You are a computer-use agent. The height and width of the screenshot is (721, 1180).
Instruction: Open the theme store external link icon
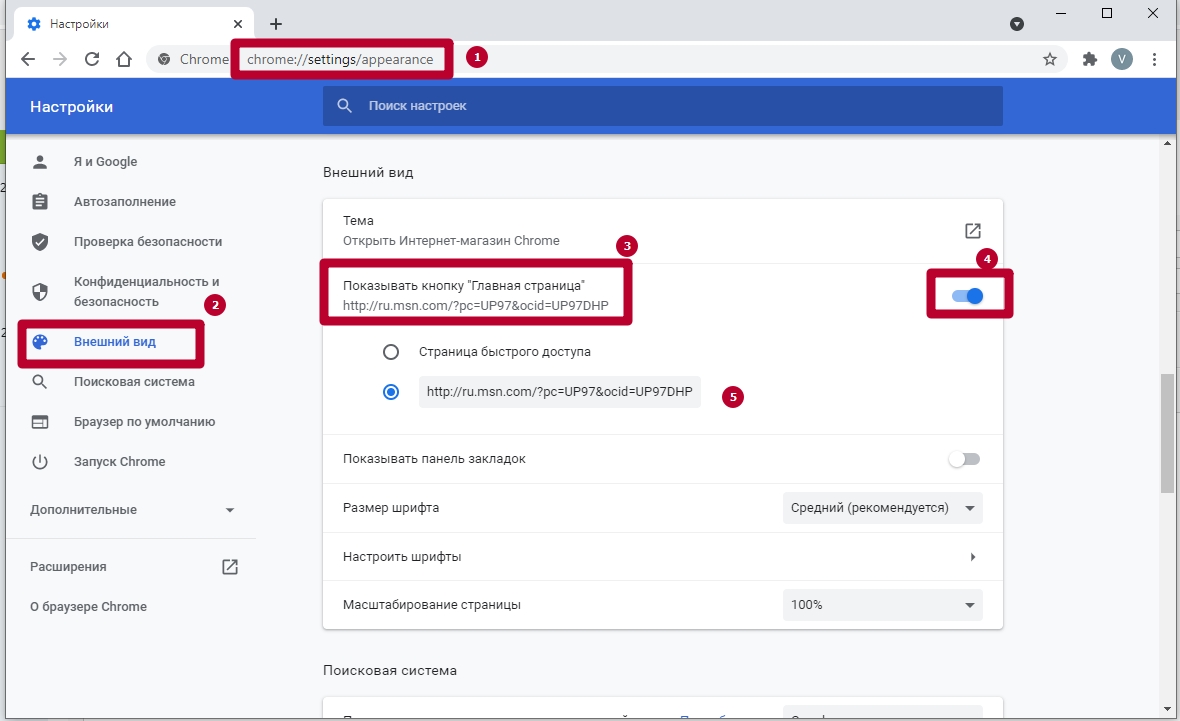[x=972, y=231]
